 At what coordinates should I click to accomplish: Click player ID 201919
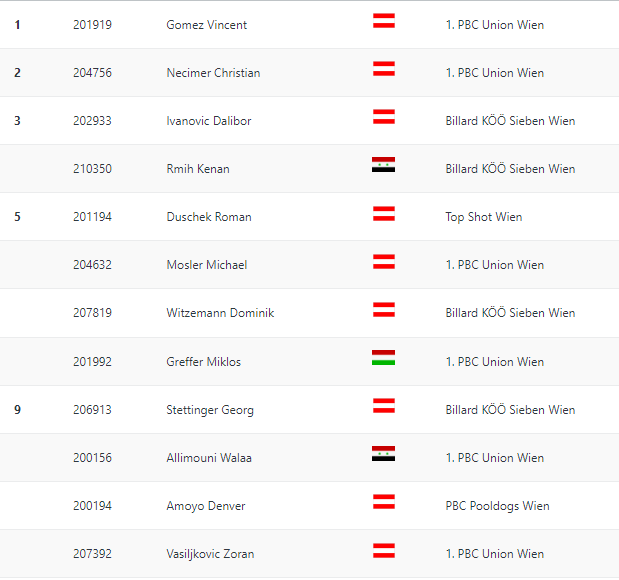pyautogui.click(x=92, y=25)
